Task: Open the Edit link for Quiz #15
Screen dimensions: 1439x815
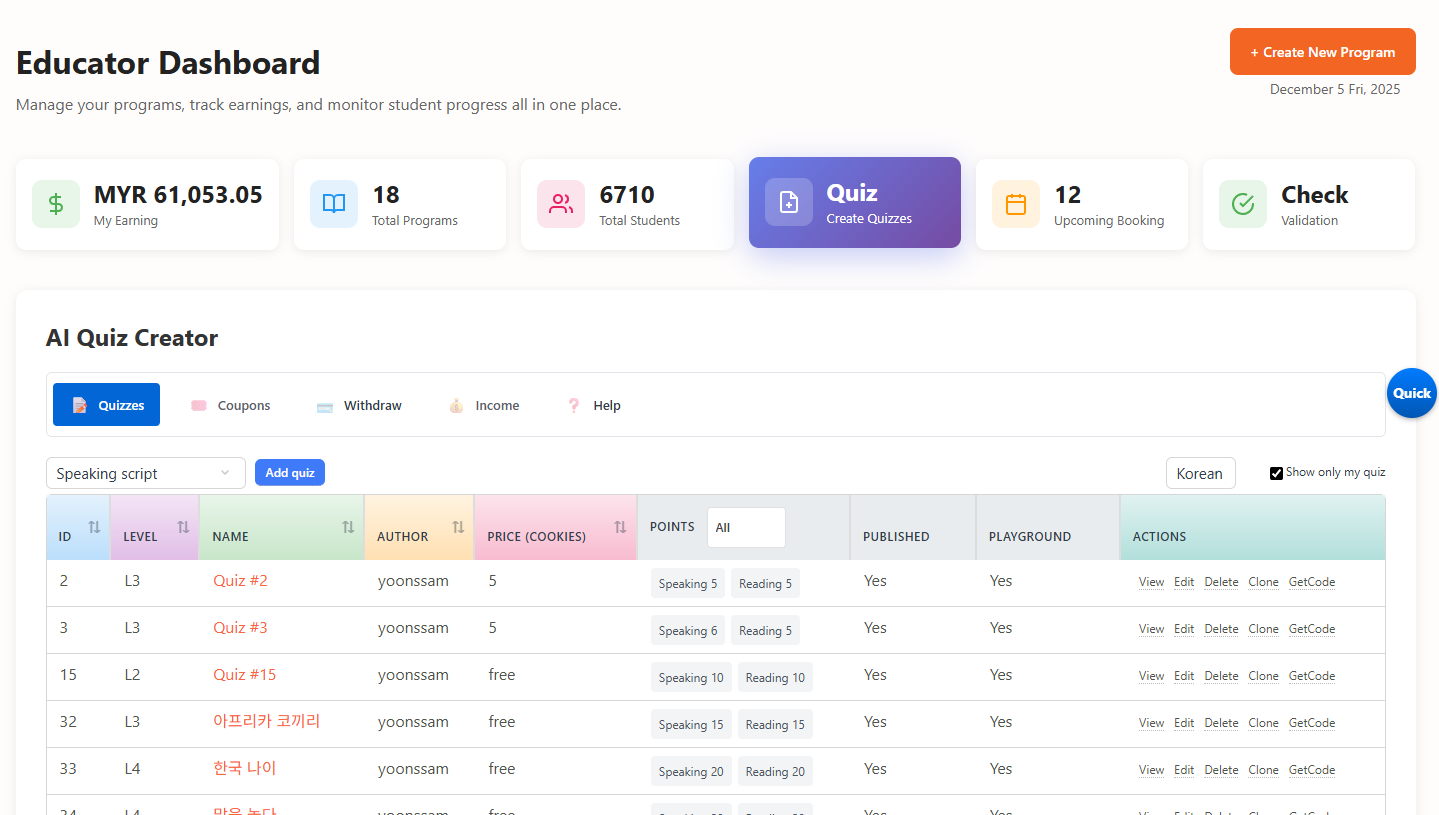Action: click(x=1184, y=675)
